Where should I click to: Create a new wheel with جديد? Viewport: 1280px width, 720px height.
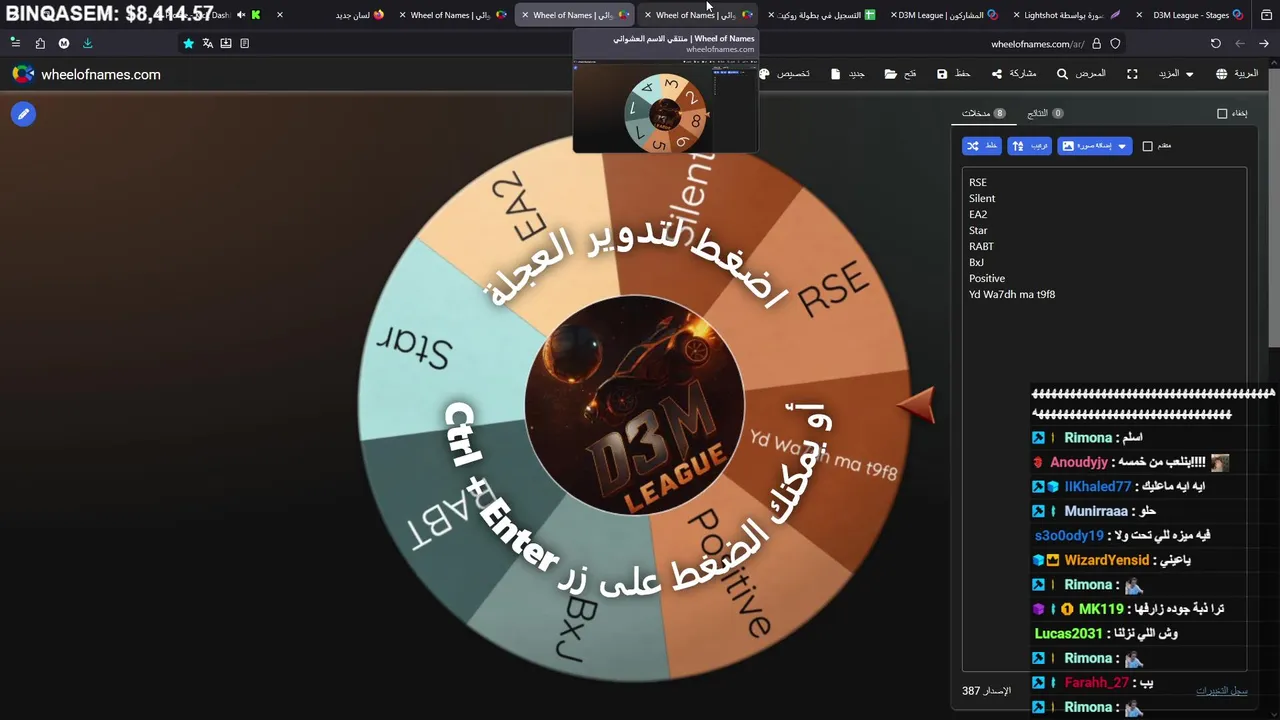point(848,74)
